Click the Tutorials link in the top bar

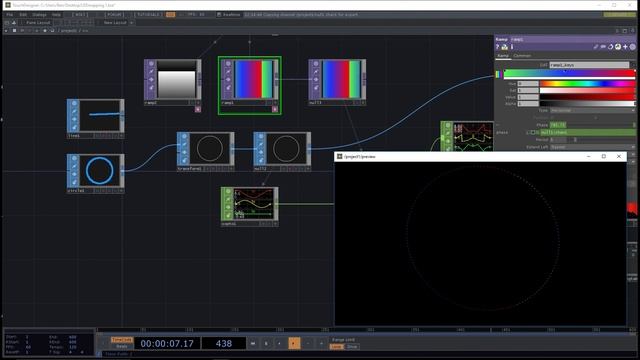[148, 15]
